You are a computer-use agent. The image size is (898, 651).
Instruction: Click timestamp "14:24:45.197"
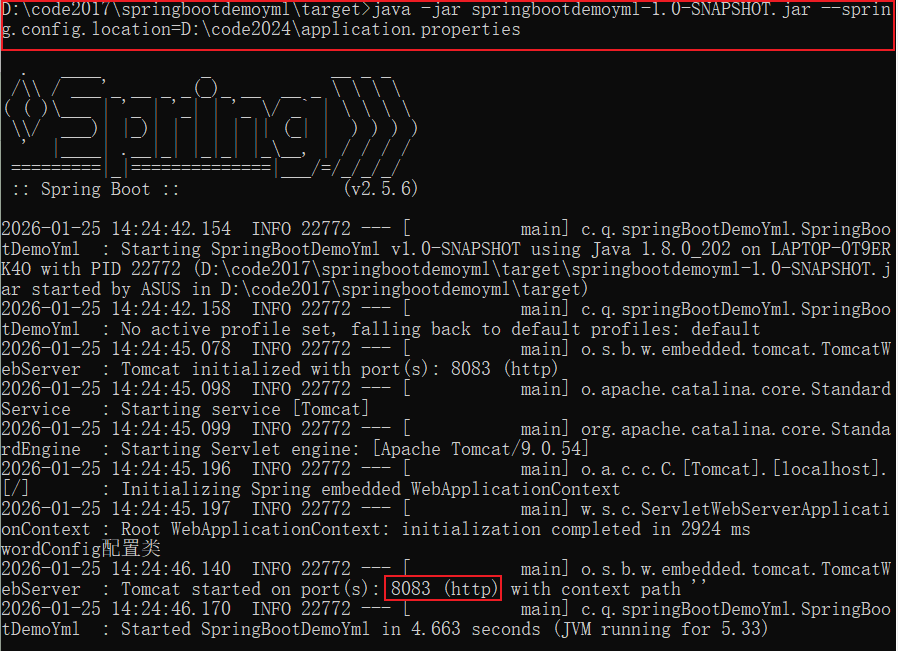click(x=171, y=509)
